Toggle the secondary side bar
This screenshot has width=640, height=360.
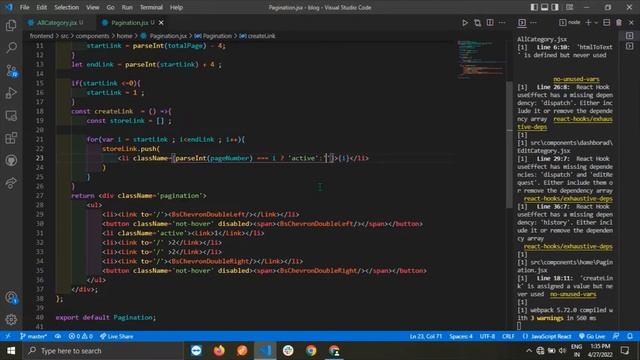[x=555, y=7]
